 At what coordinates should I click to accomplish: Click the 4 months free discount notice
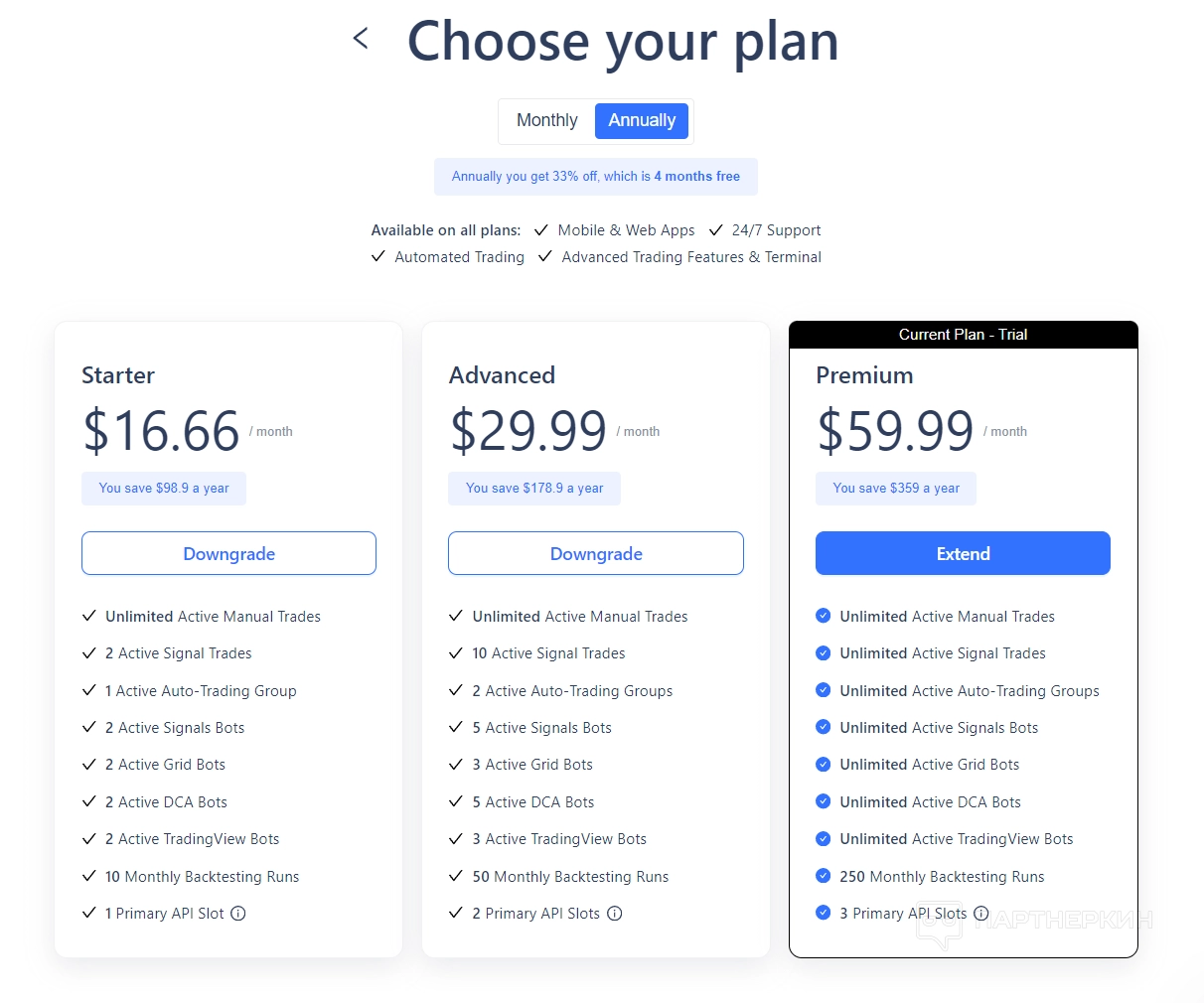(x=596, y=177)
